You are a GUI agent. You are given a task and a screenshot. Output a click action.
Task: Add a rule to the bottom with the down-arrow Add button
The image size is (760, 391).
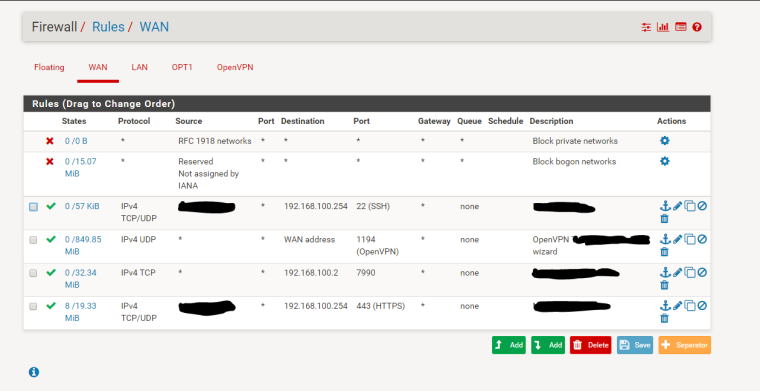click(x=548, y=345)
